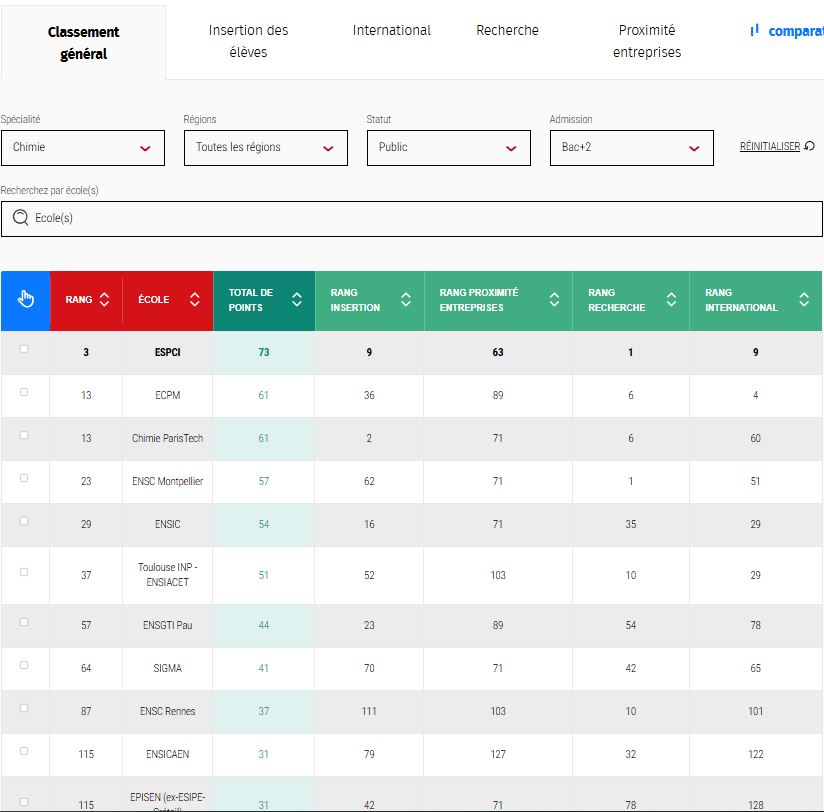The width and height of the screenshot is (824, 812).
Task: Open the Spécialité dropdown showing Chimie
Action: [x=82, y=148]
